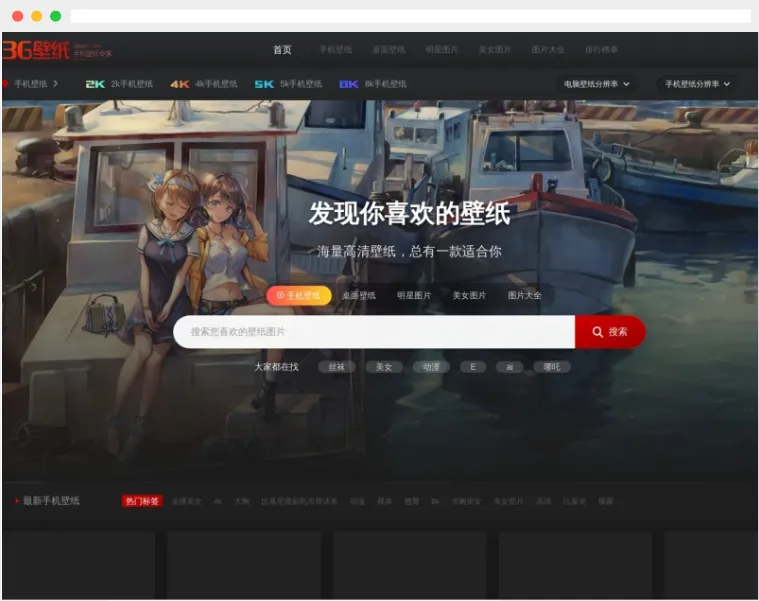The width and height of the screenshot is (759, 601).
Task: Open the 5K wallpaper icon
Action: pos(264,84)
